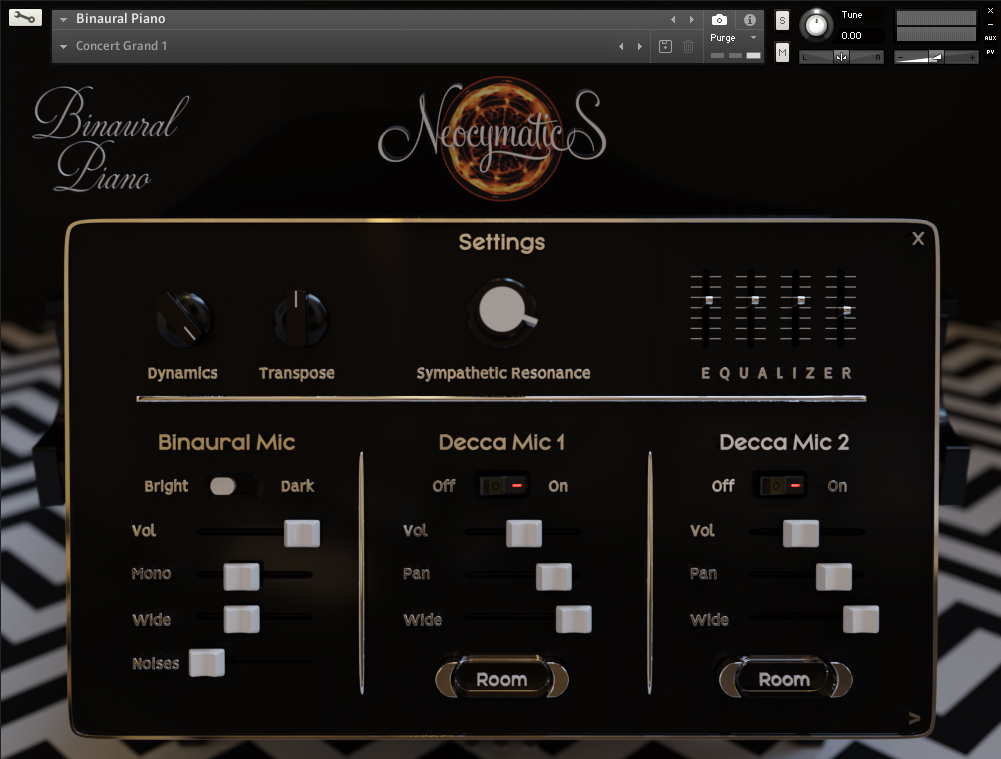Screen dimensions: 1001x759
Task: Open the wrench edit-mode icon
Action: pyautogui.click(x=25, y=17)
